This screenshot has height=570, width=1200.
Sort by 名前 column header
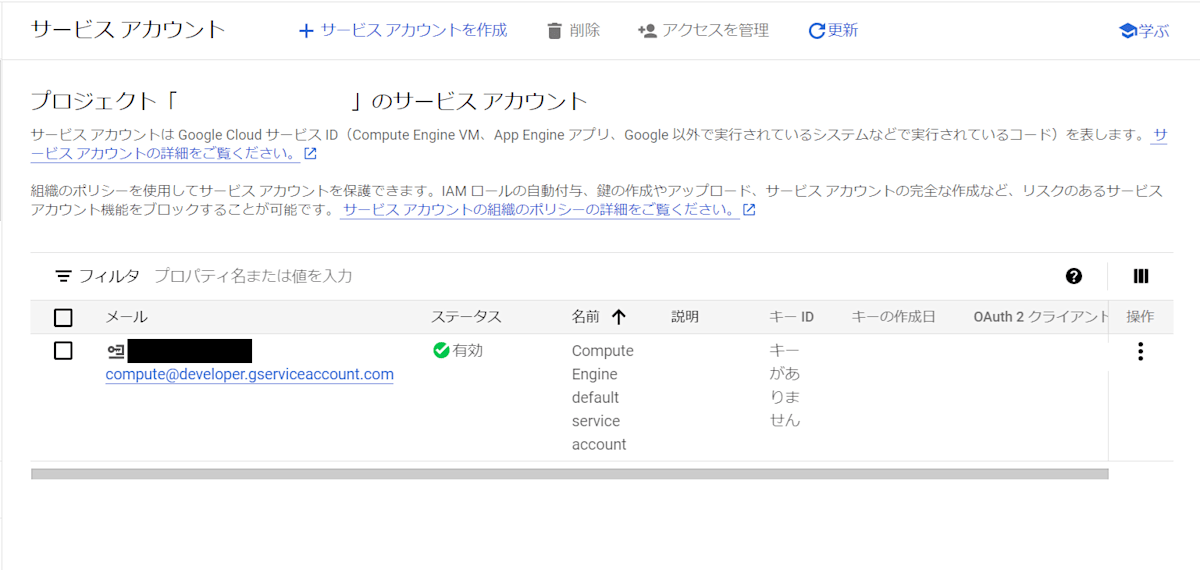pyautogui.click(x=598, y=317)
